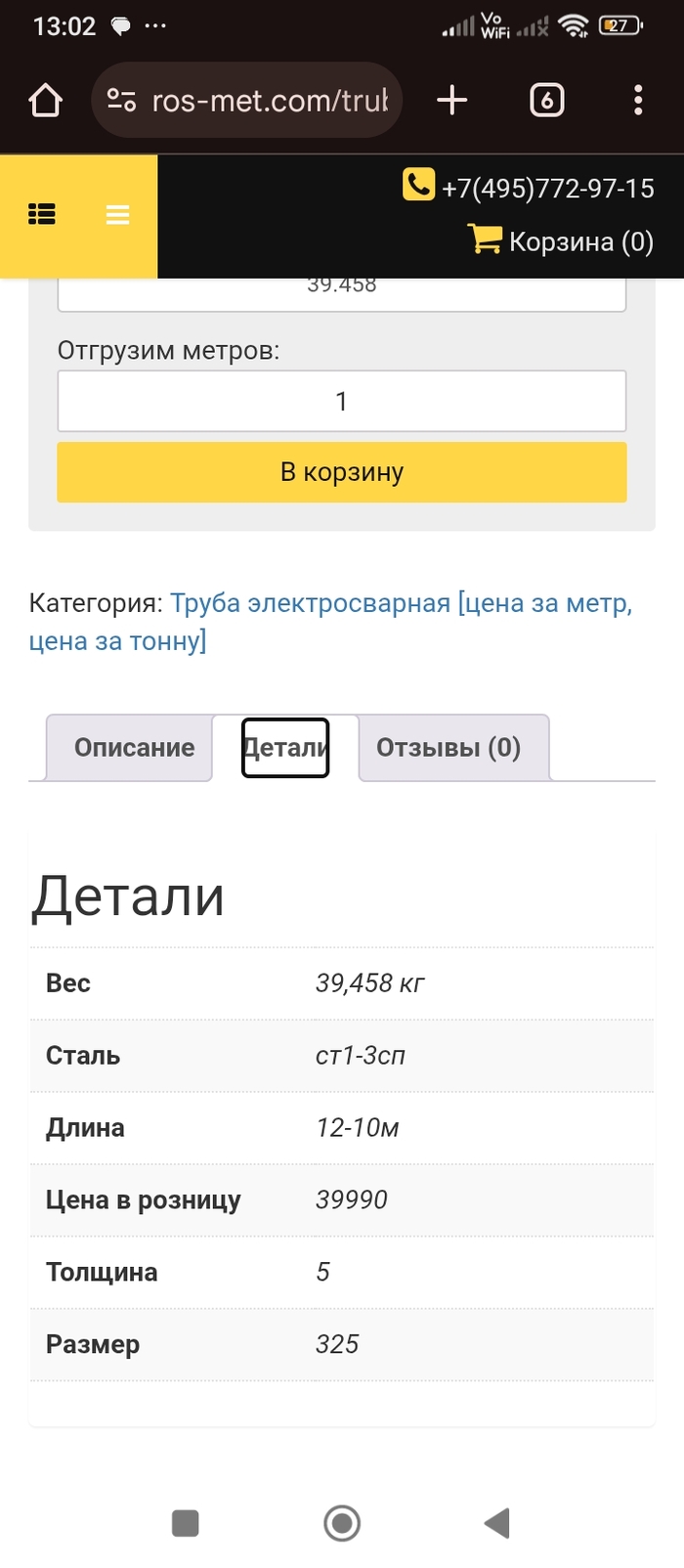684x1568 pixels.
Task: Focus the Отгрузим метров quantity field
Action: click(341, 401)
